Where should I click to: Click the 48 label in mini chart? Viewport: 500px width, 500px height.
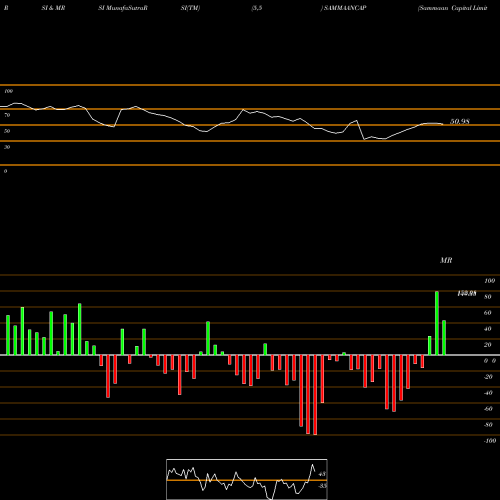pyautogui.click(x=322, y=474)
